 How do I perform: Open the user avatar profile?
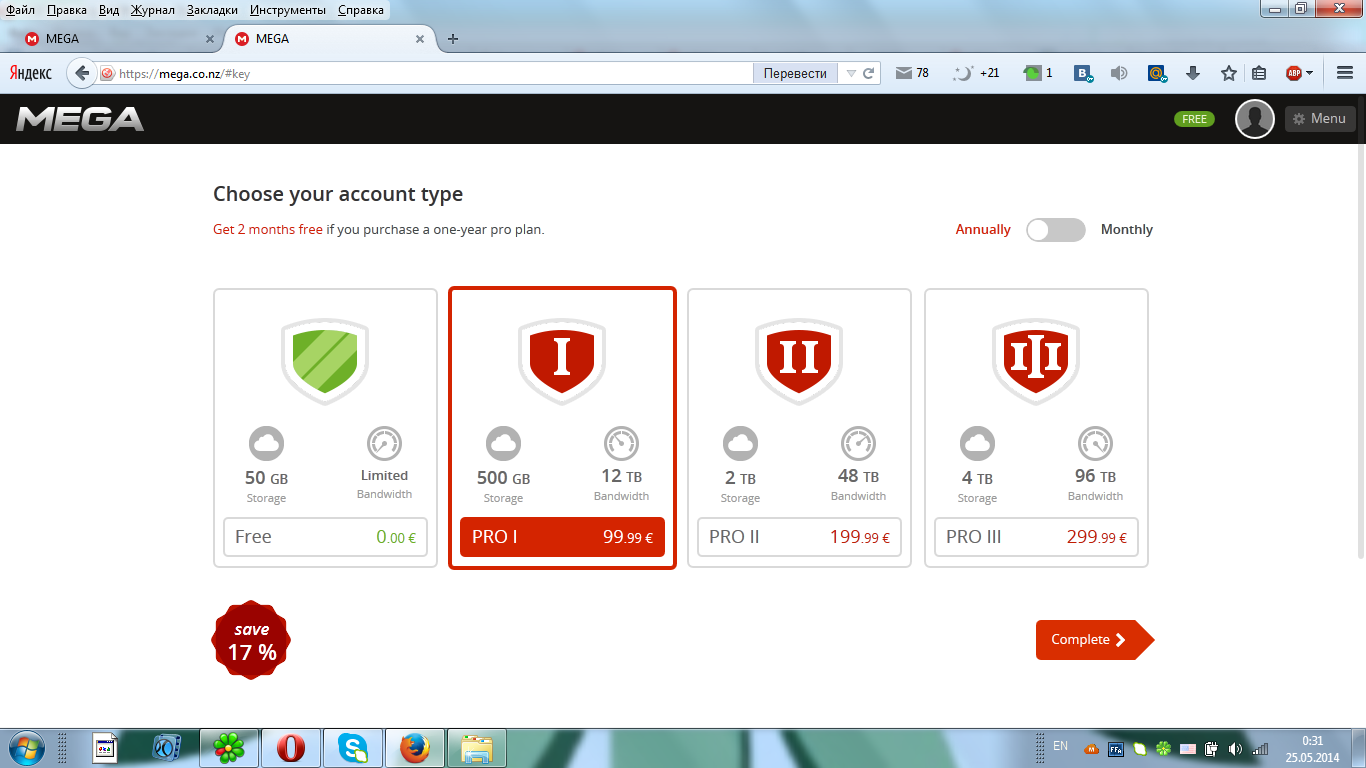pyautogui.click(x=1255, y=119)
